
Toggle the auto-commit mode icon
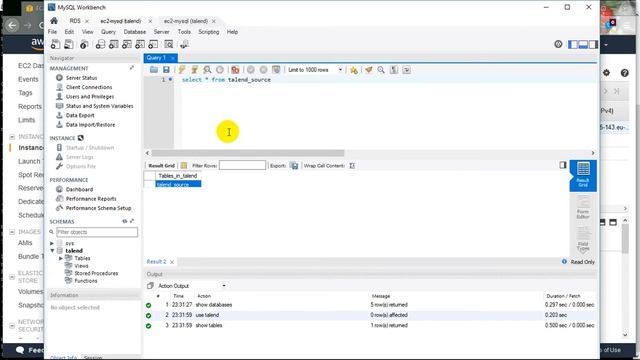point(276,70)
